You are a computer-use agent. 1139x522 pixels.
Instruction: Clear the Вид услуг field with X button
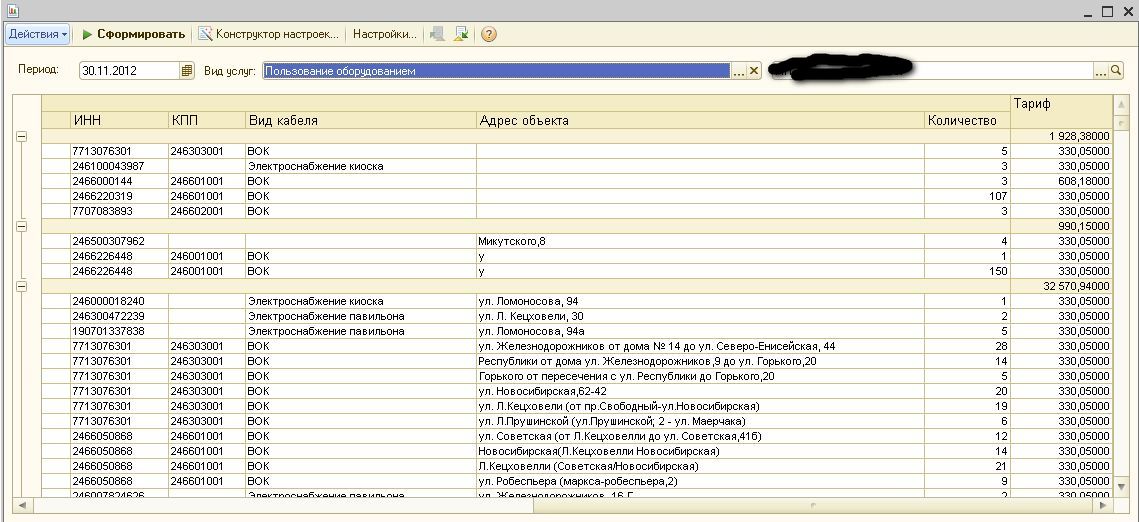click(x=754, y=70)
